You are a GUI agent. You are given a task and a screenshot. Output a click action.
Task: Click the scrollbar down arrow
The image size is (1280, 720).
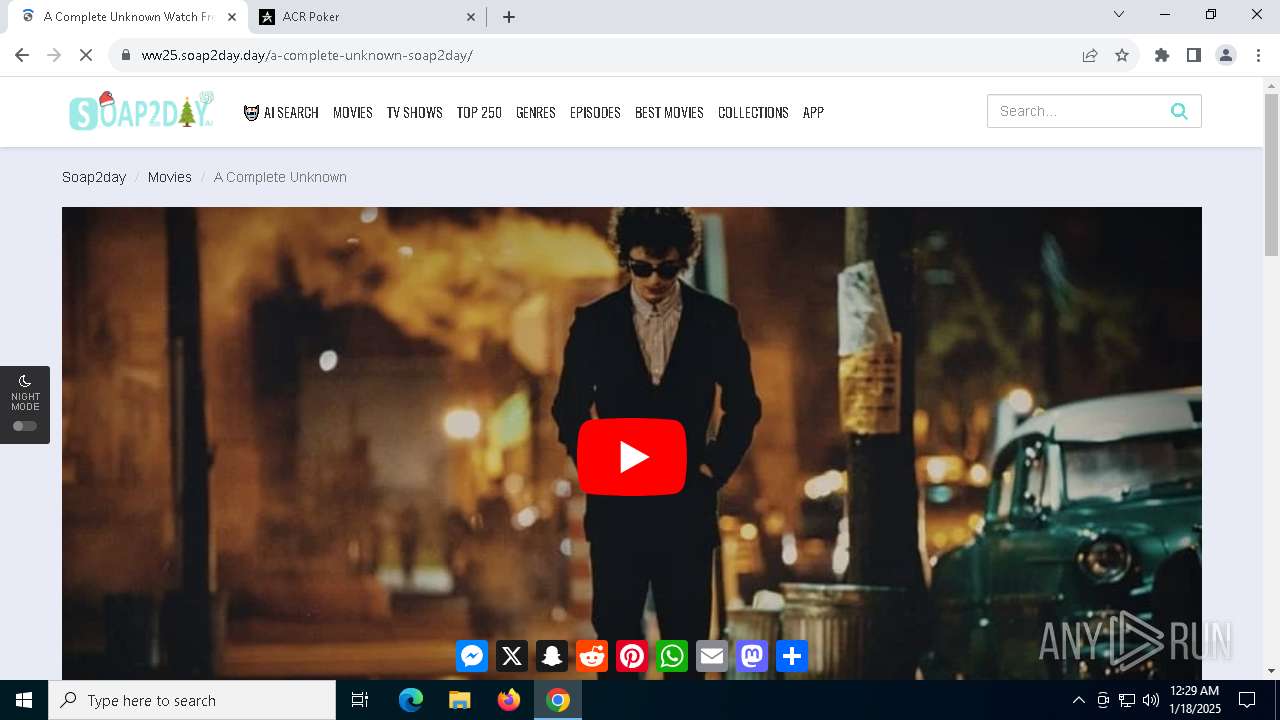pyautogui.click(x=1271, y=671)
